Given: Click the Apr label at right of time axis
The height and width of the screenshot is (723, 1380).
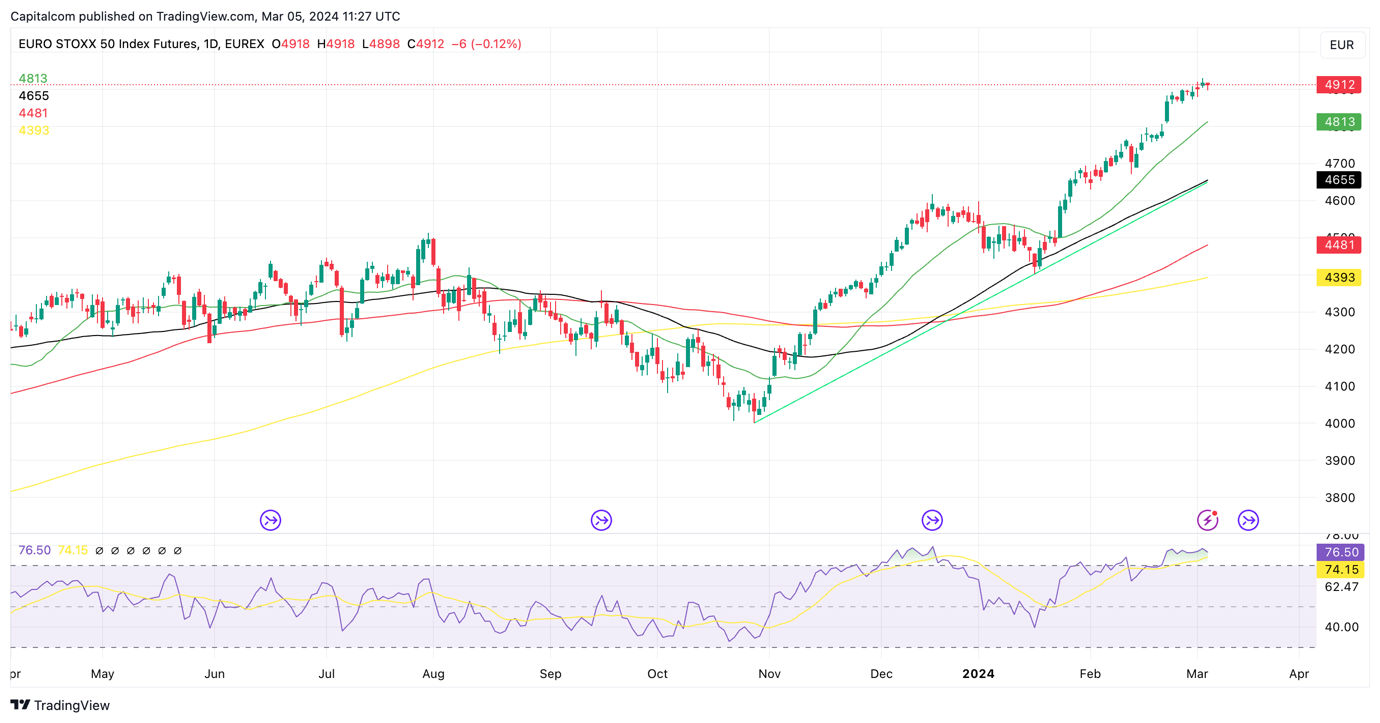Looking at the screenshot, I should click(x=1299, y=675).
